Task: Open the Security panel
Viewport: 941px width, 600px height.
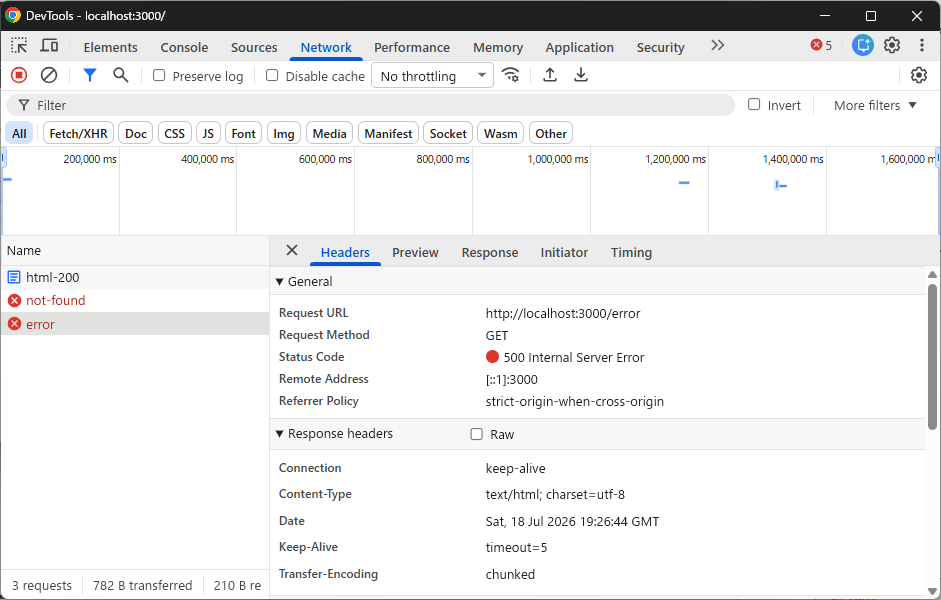Action: click(660, 47)
